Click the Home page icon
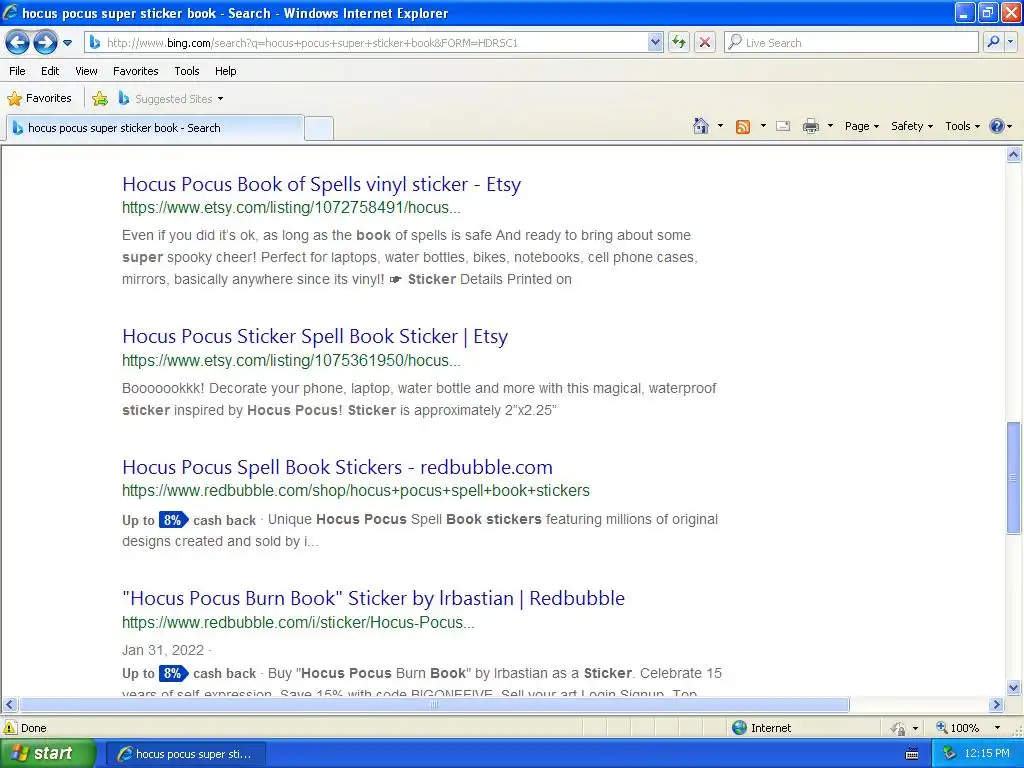 [x=701, y=126]
